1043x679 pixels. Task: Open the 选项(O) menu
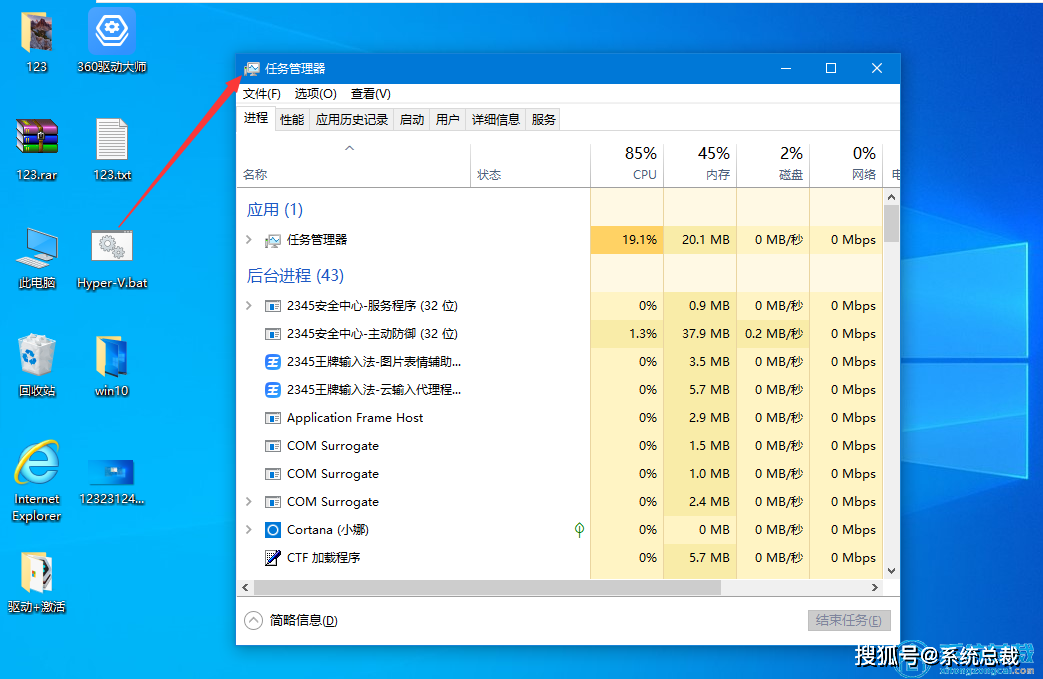314,93
